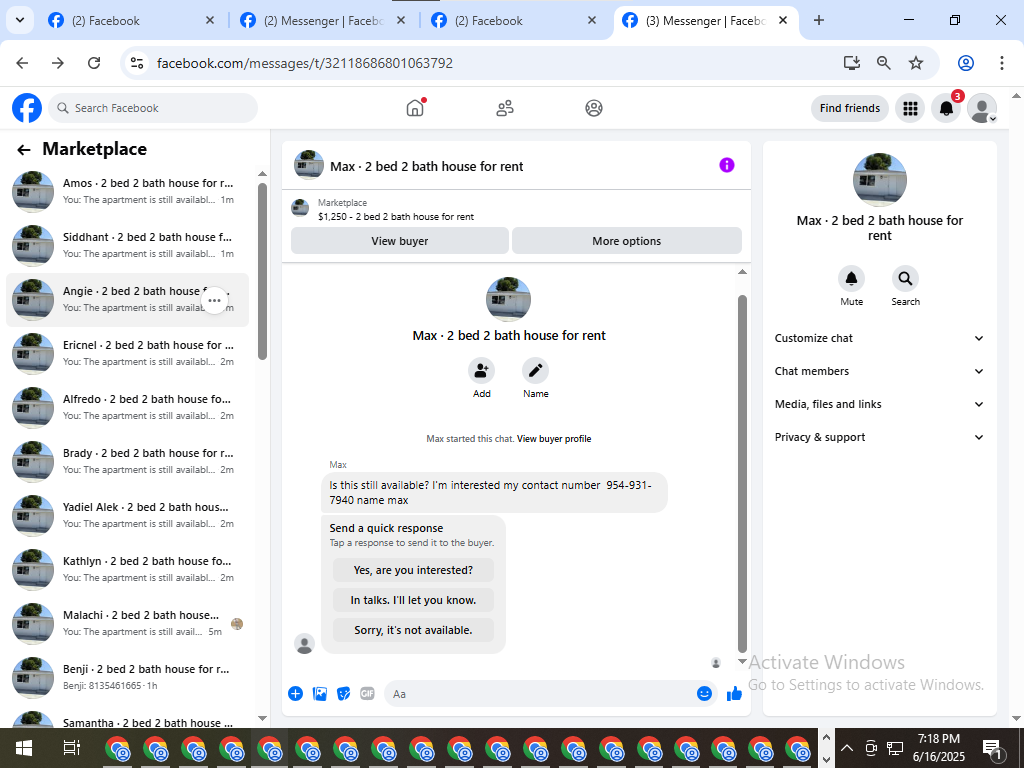Send a thumbs up like
1024x768 pixels.
tap(735, 694)
